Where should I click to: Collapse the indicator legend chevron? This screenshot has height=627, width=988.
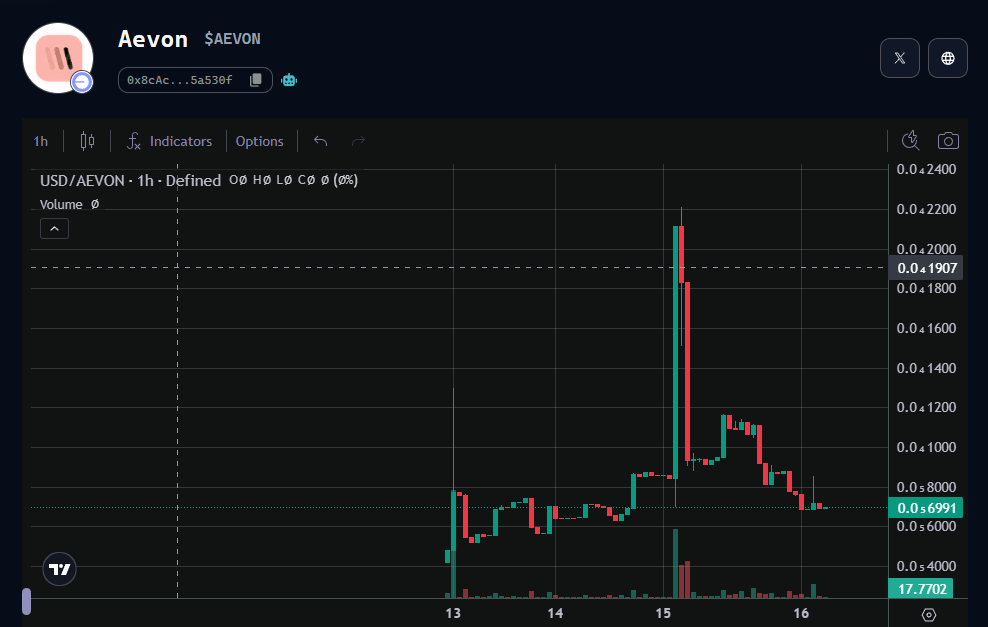[x=54, y=229]
